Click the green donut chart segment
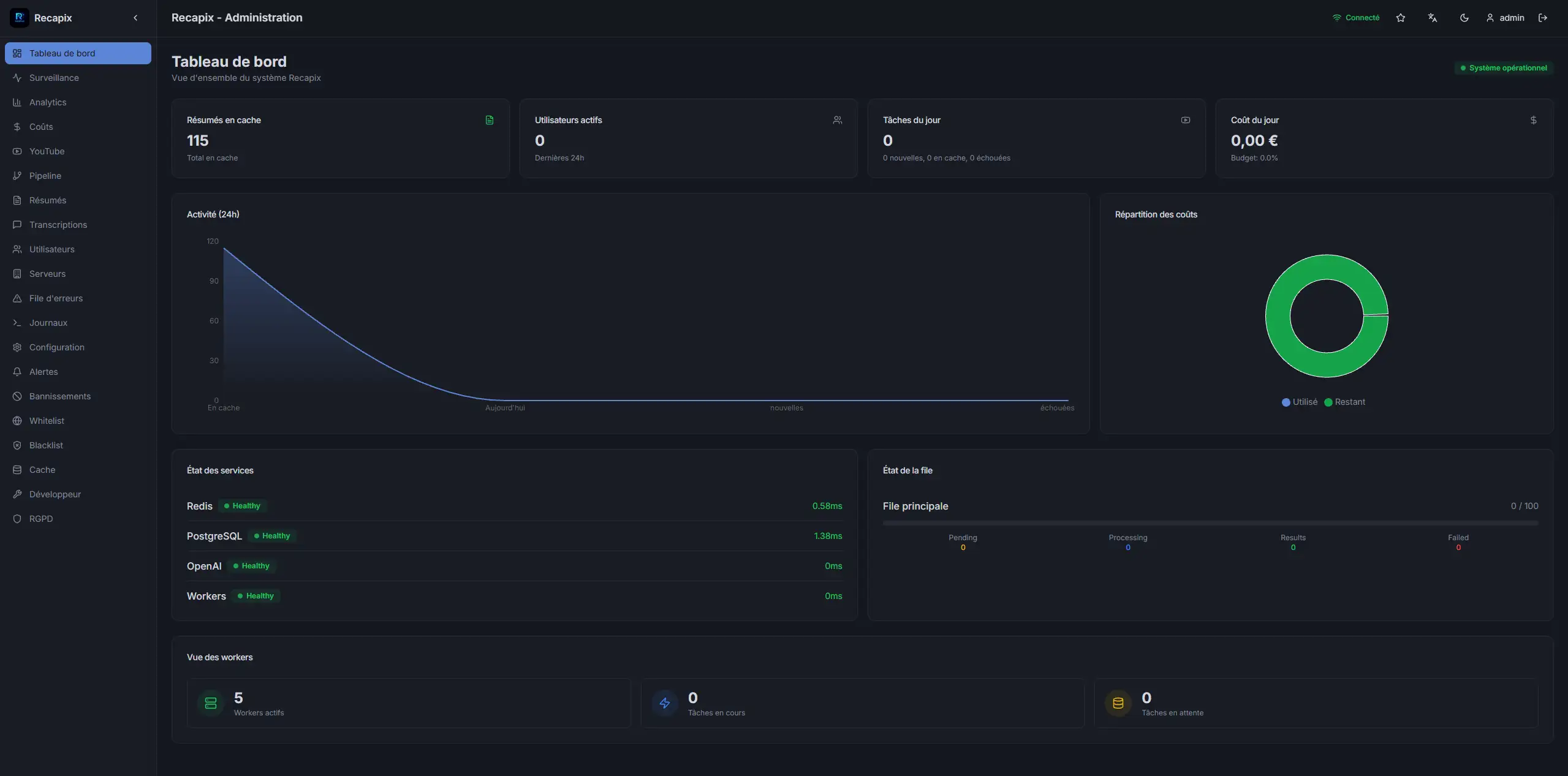 coord(1278,316)
